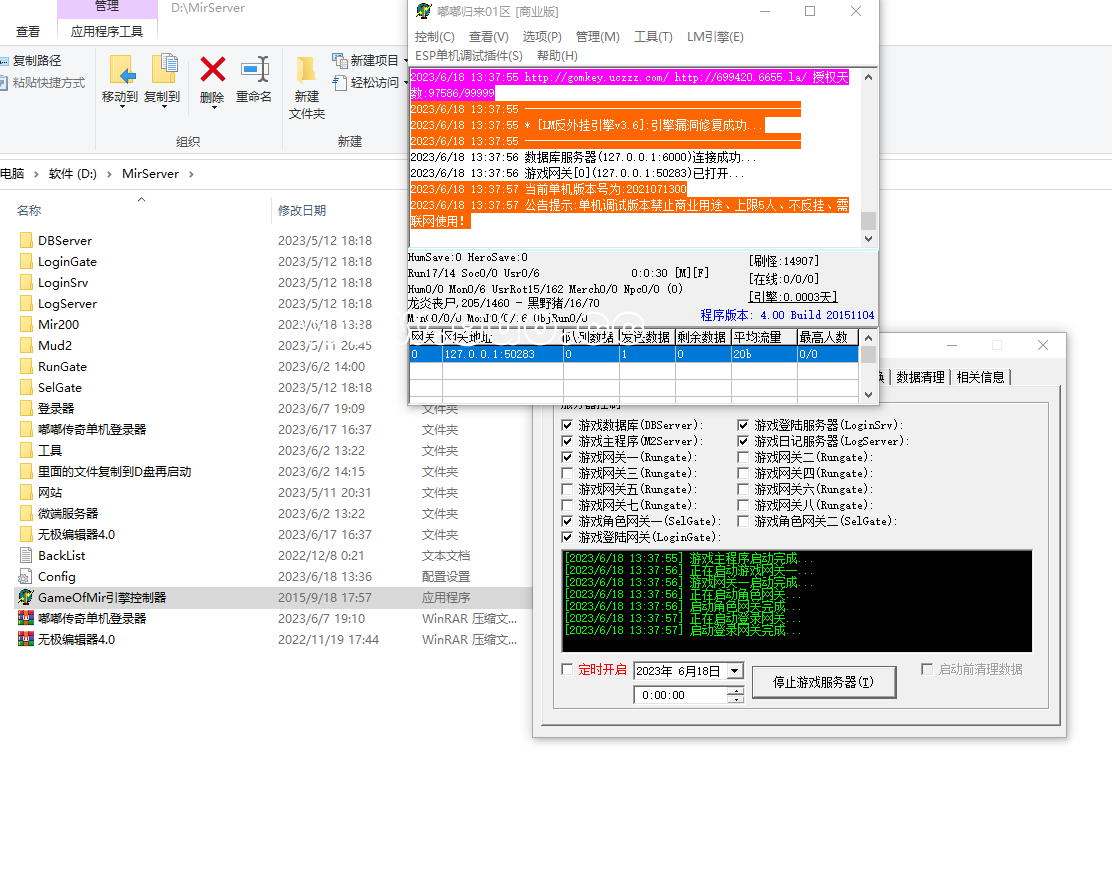Select the 工具 folder icon
Viewport: 1112px width, 883px height.
pyautogui.click(x=26, y=450)
